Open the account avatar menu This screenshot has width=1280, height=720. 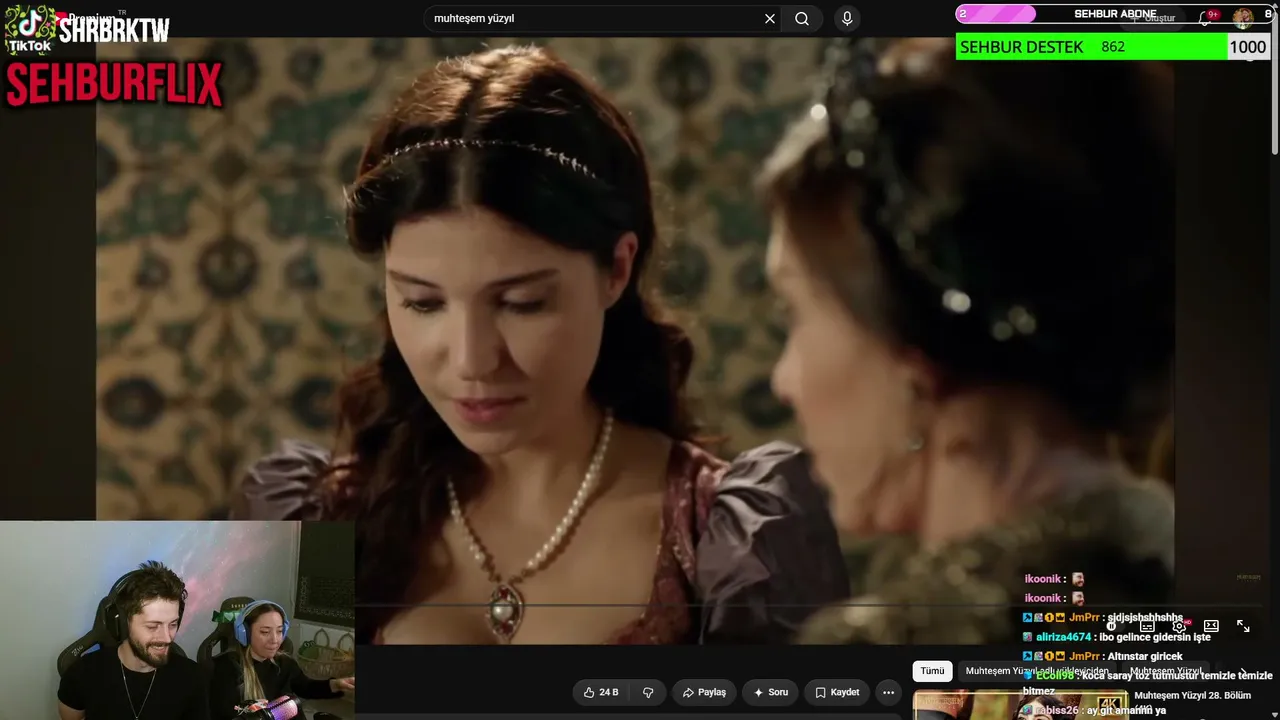pos(1242,17)
